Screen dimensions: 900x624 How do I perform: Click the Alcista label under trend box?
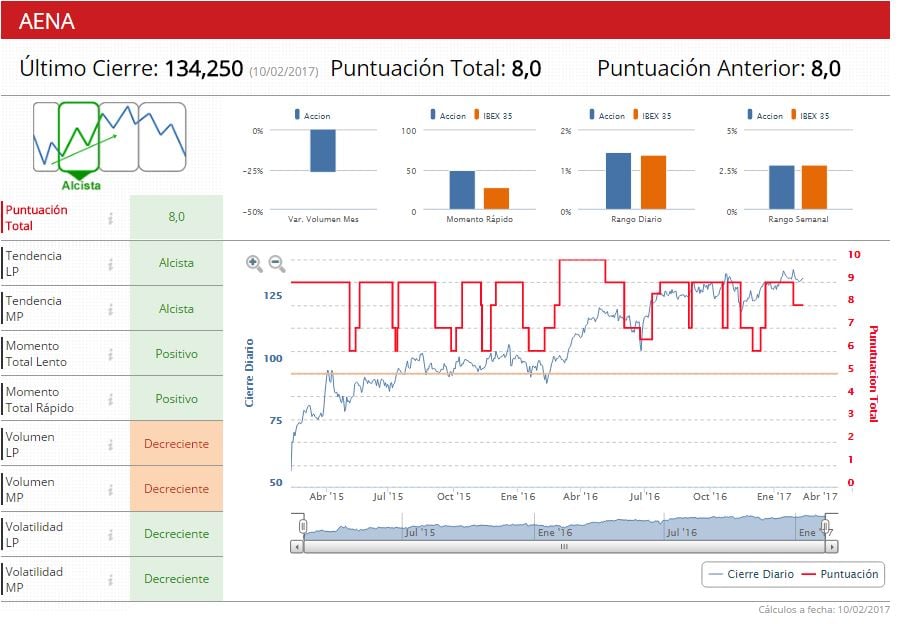click(x=81, y=185)
